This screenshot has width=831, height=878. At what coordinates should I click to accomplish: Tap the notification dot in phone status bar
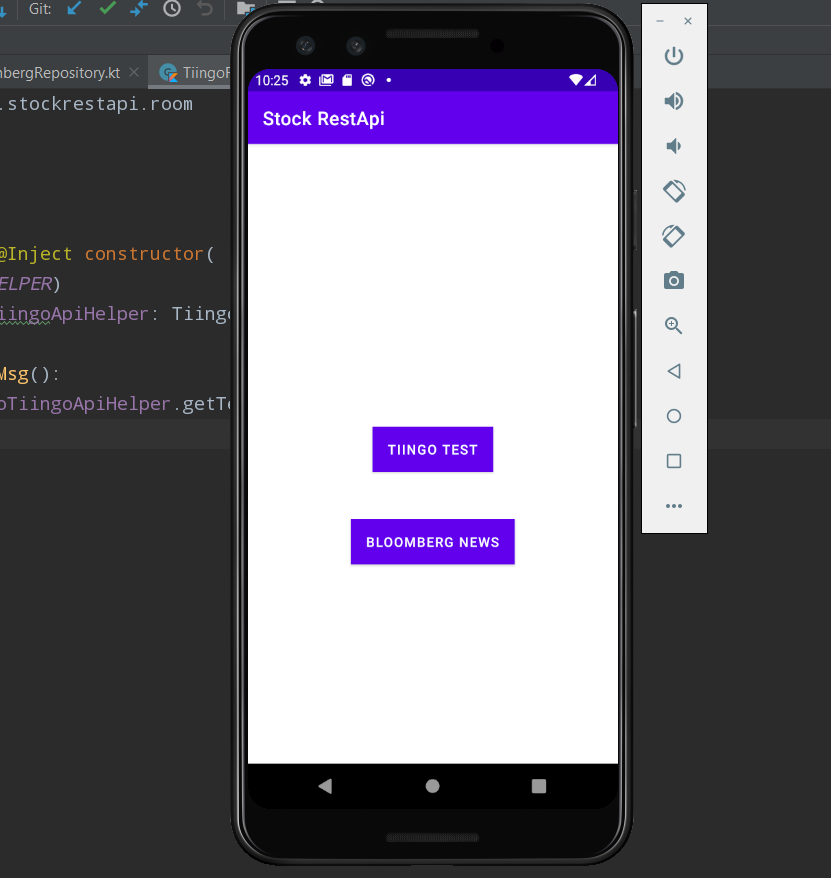click(389, 80)
